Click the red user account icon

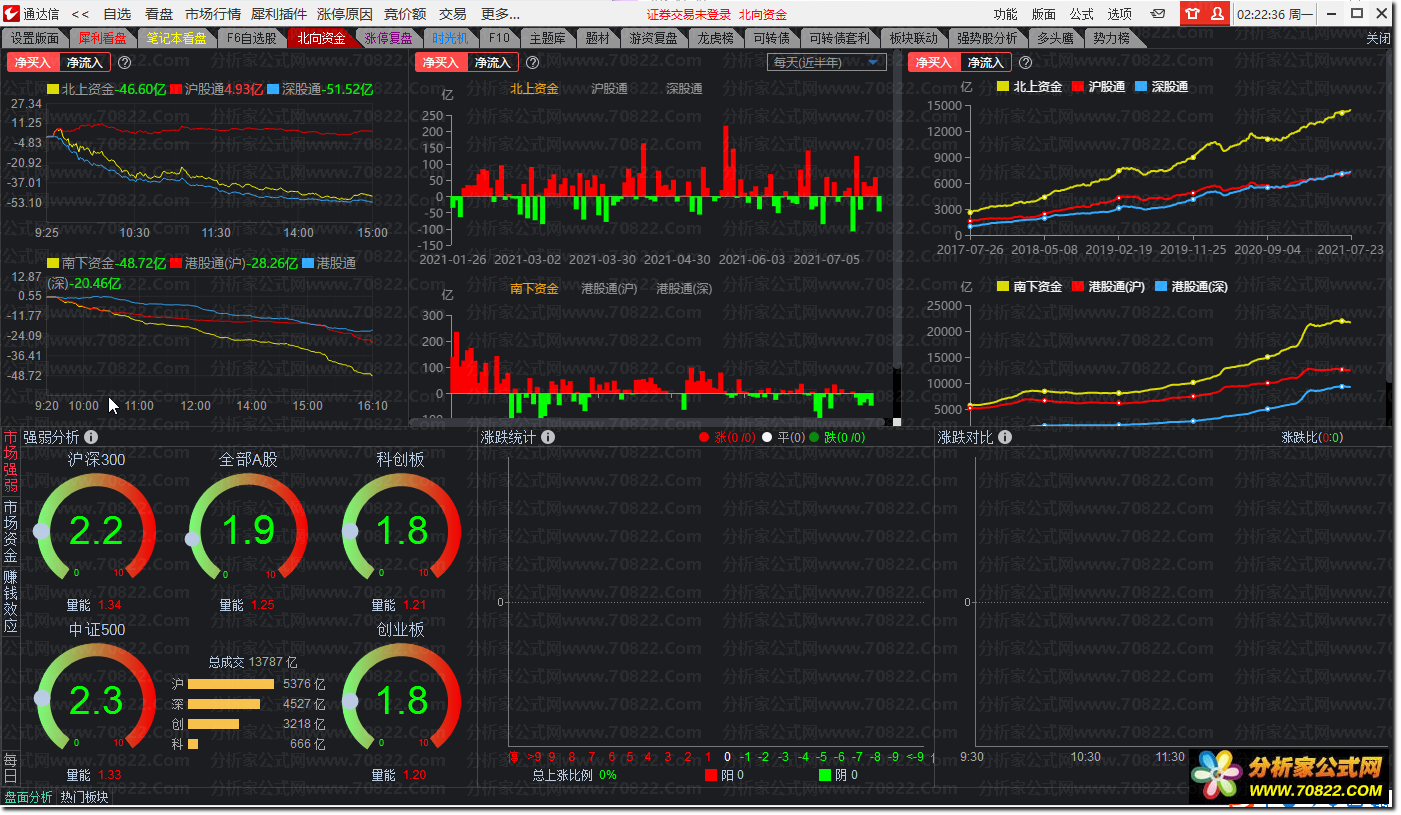pyautogui.click(x=1217, y=14)
